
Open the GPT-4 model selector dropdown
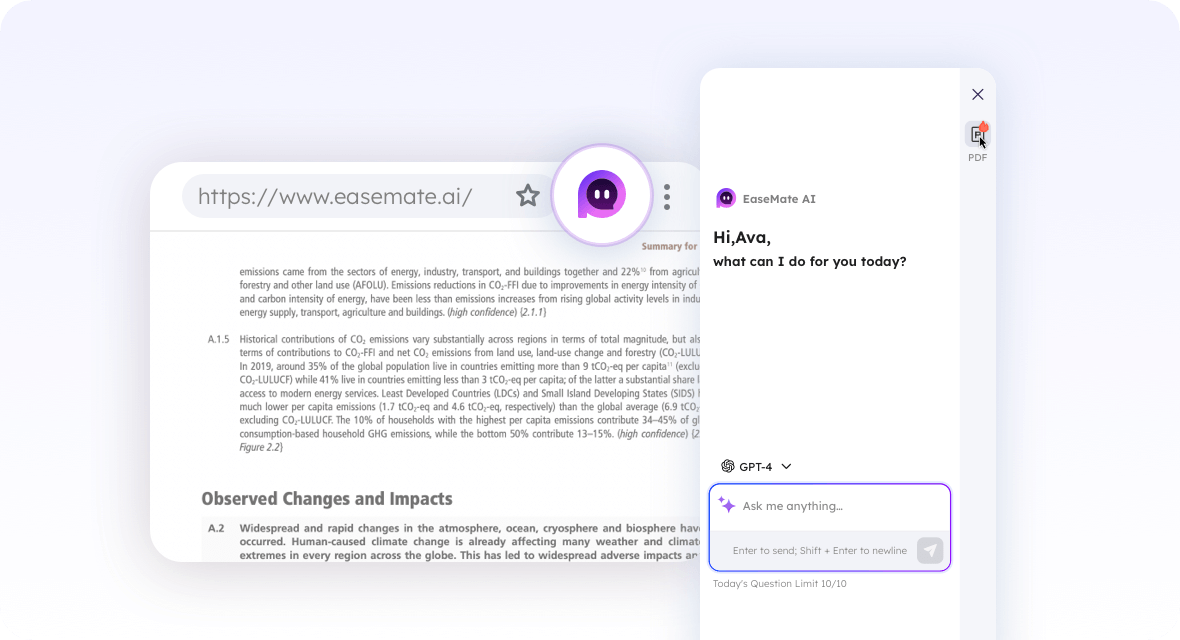756,466
